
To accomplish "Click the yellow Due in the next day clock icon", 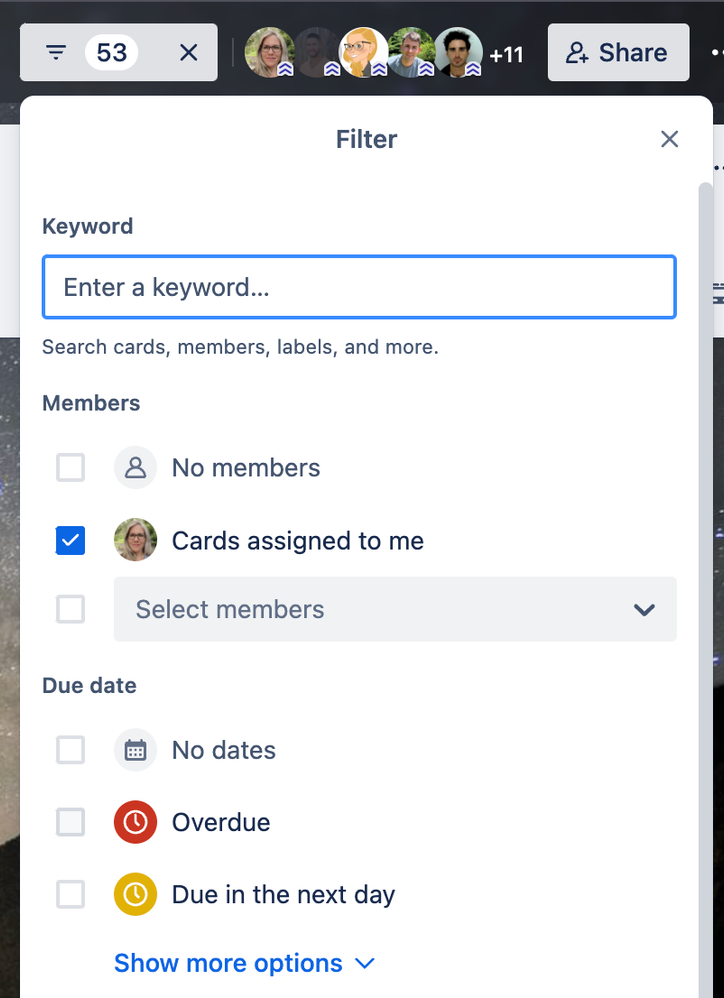I will 135,894.
